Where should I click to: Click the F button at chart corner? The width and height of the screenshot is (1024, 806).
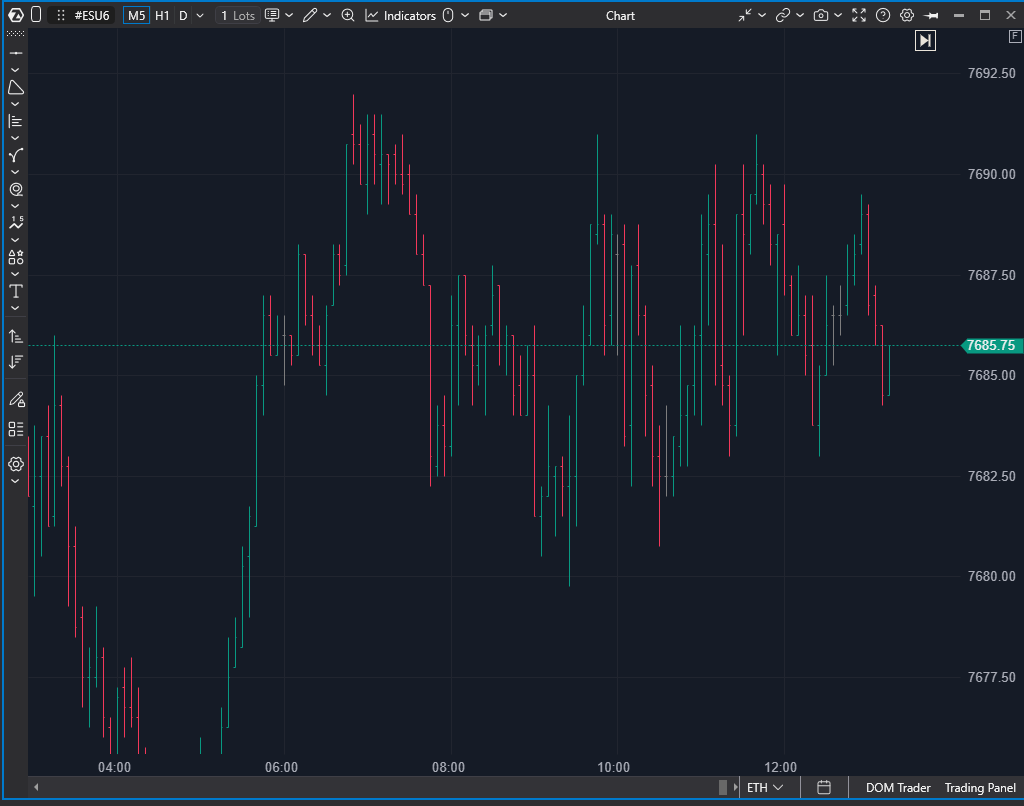coord(1016,37)
